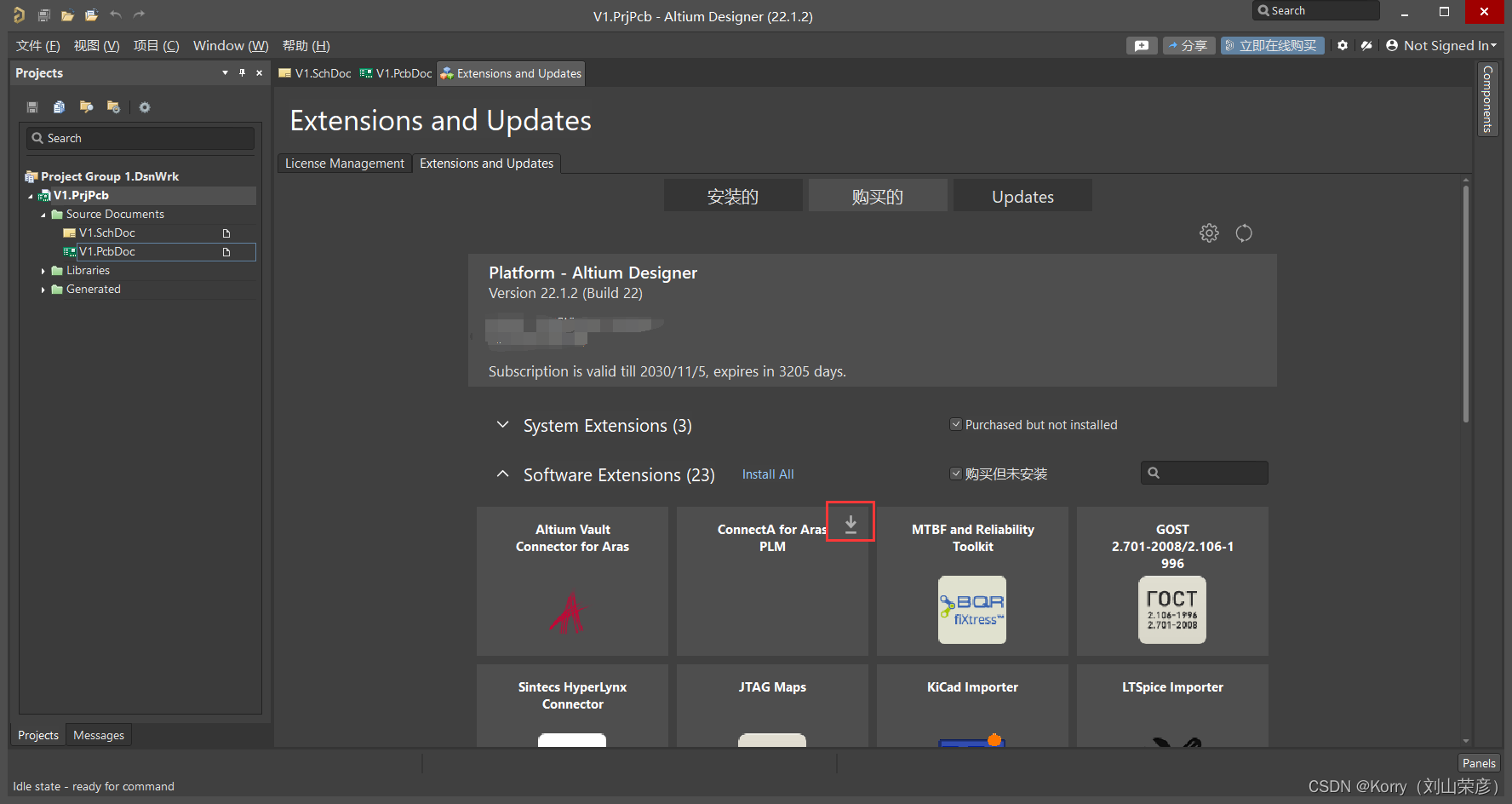Viewport: 1512px width, 804px height.
Task: Click the Projects panel save icon
Action: tap(32, 107)
